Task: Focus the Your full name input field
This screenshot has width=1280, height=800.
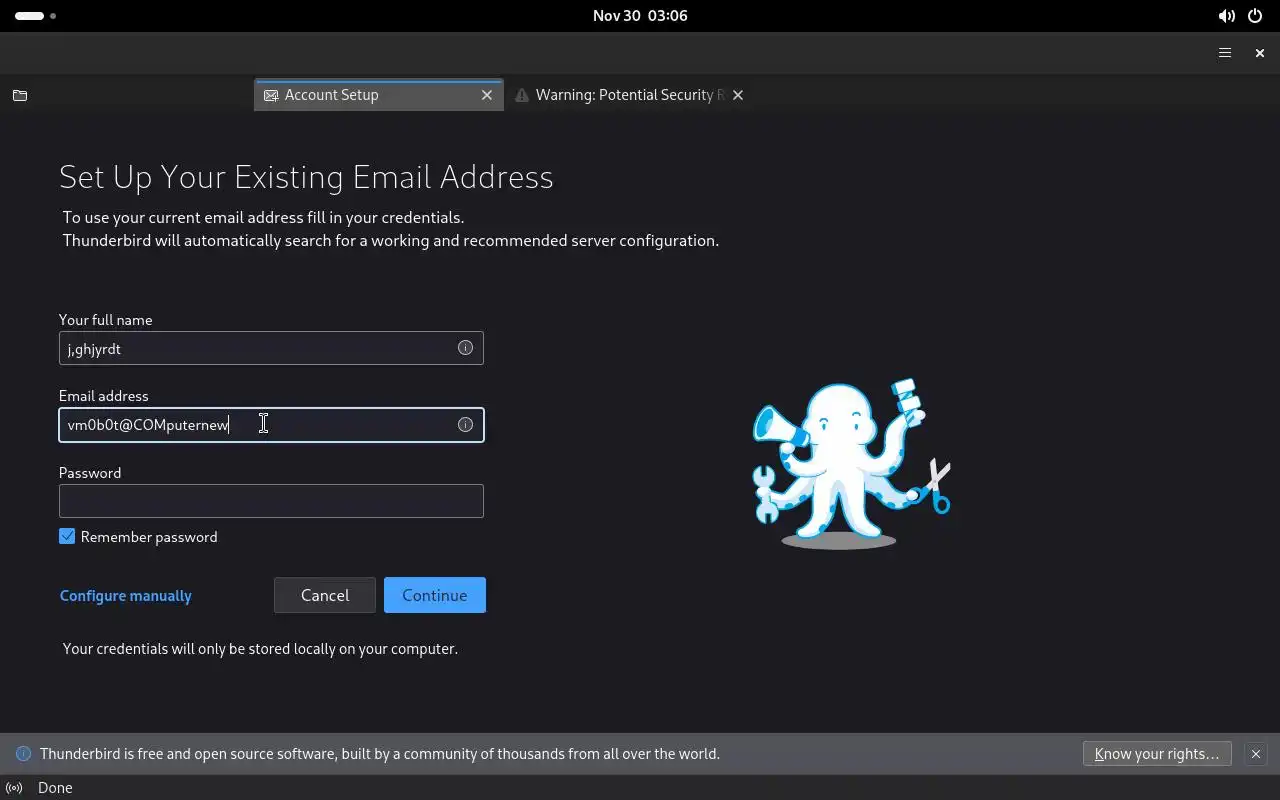Action: pyautogui.click(x=271, y=348)
